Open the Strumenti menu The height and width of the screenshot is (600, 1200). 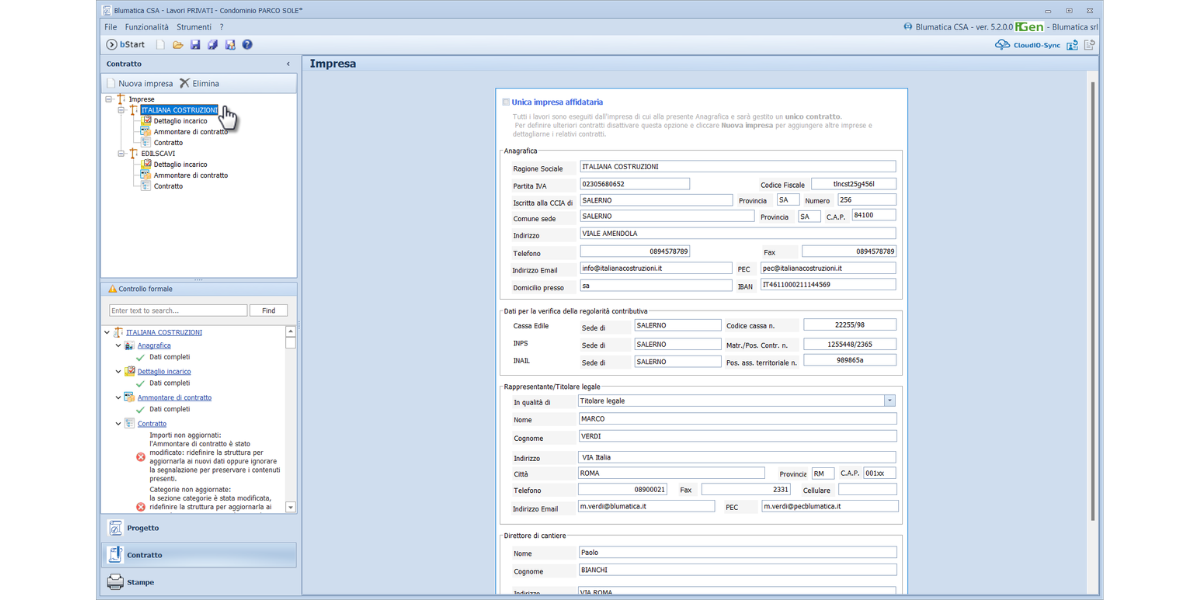[x=194, y=27]
